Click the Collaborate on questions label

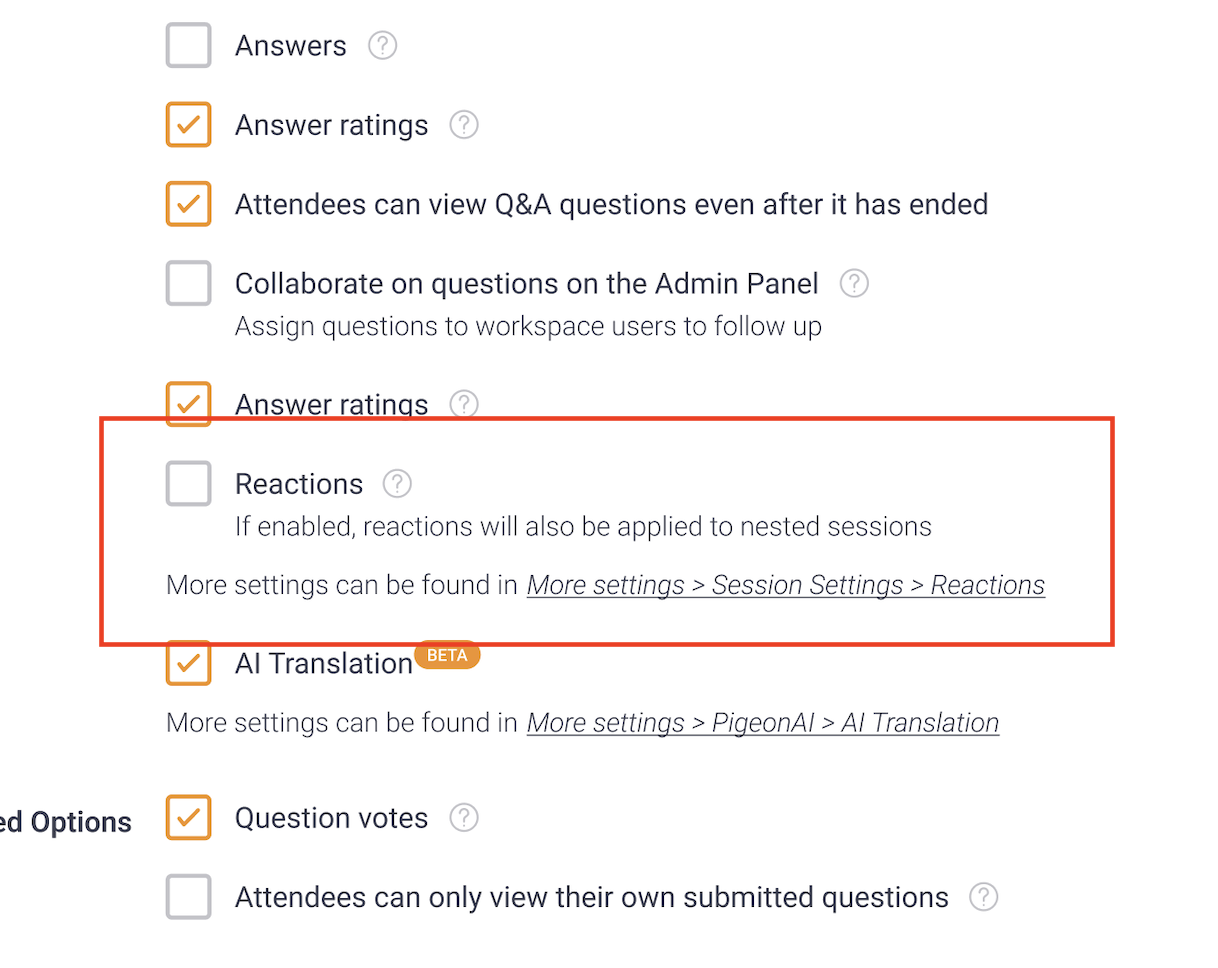tap(526, 284)
